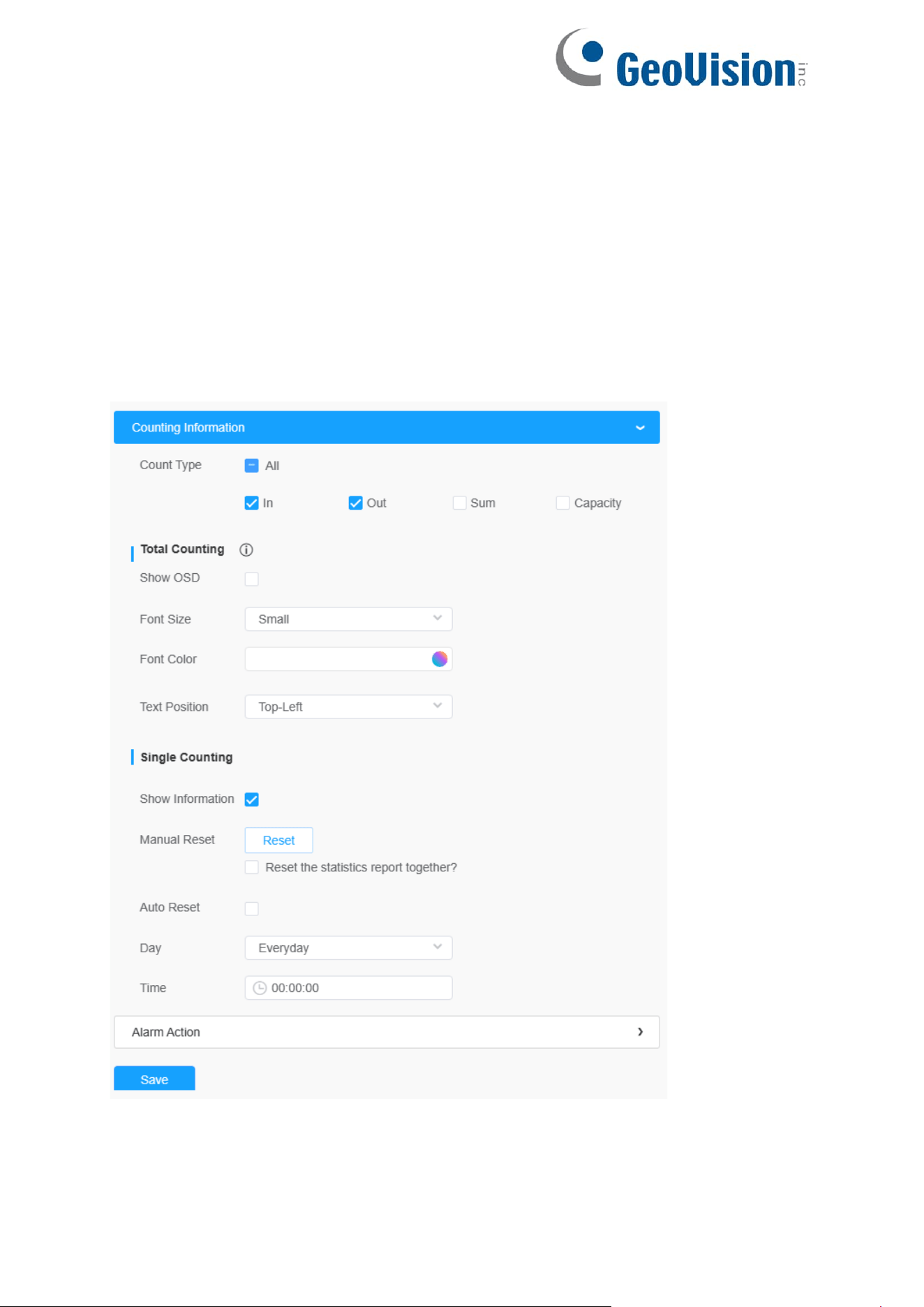Check Reset the statistics report together

pos(252,867)
